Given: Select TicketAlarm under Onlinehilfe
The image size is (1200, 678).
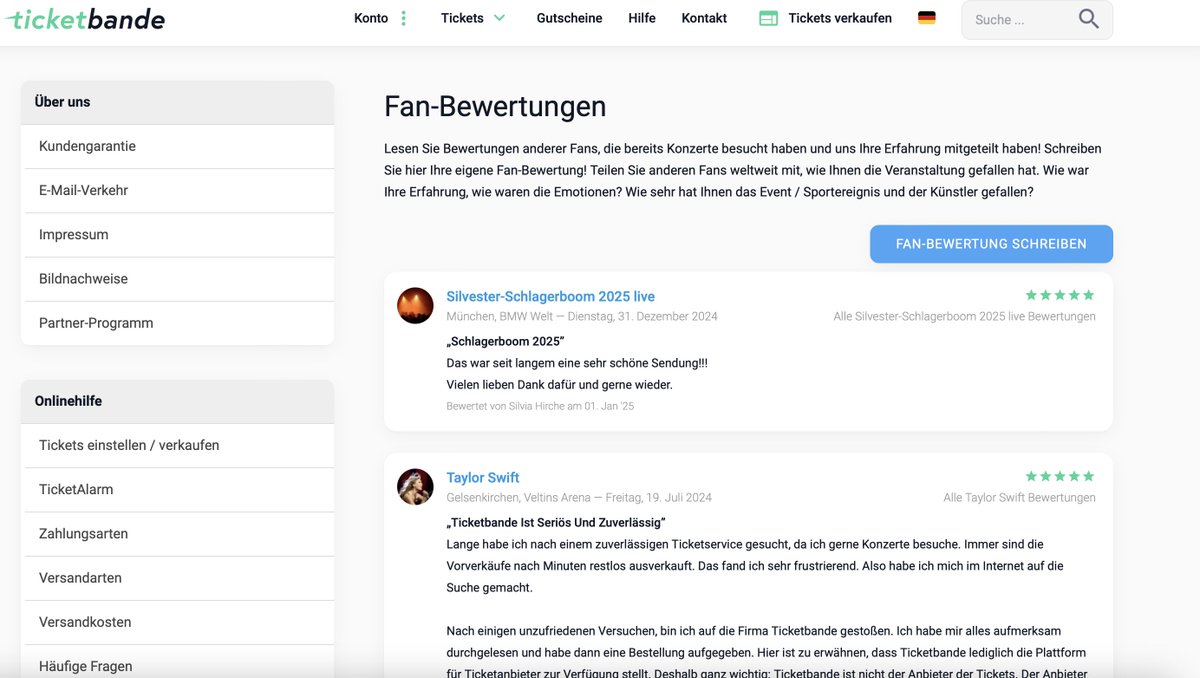Looking at the screenshot, I should pyautogui.click(x=78, y=489).
